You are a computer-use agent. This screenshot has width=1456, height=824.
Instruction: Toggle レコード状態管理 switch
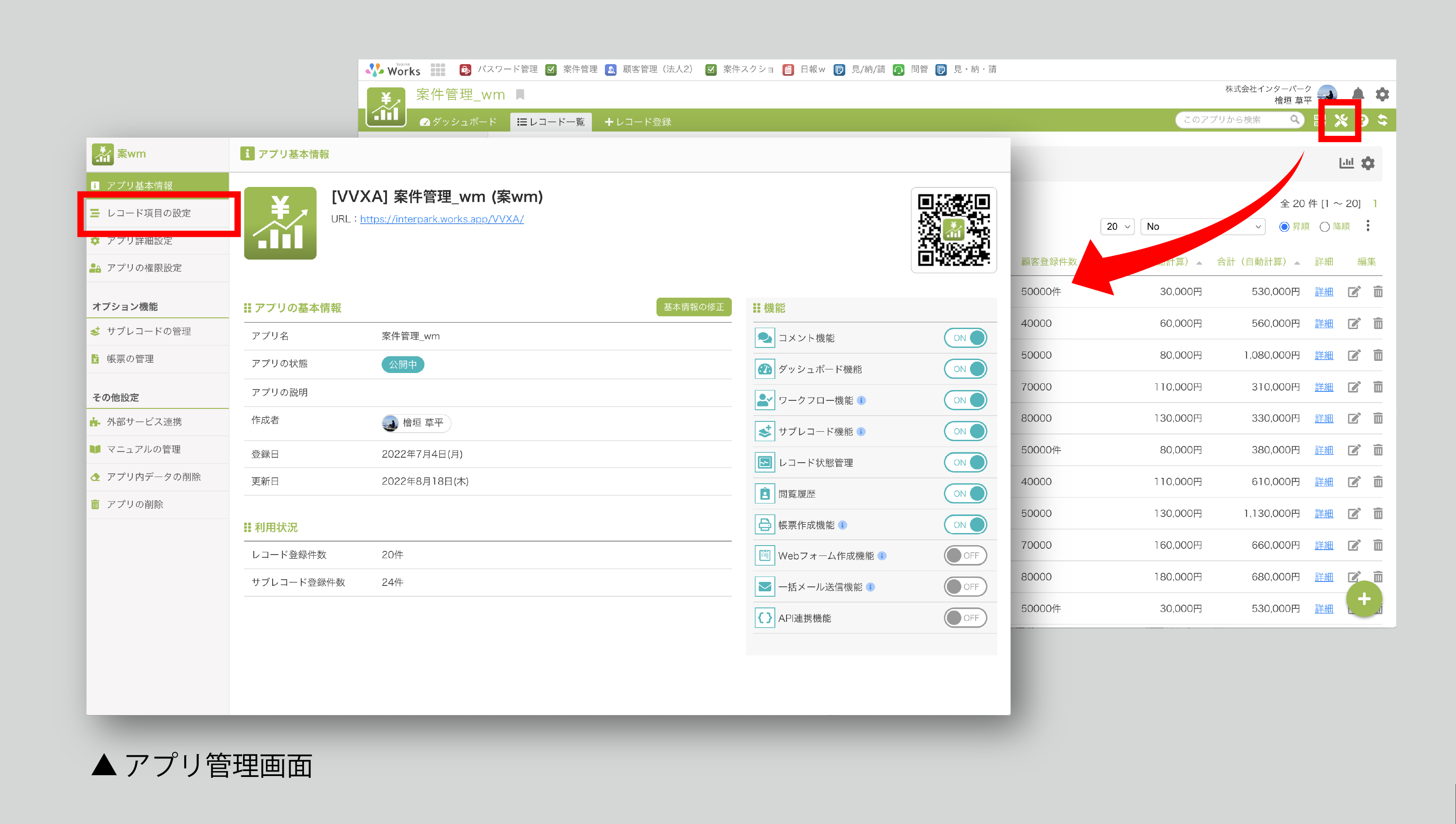(965, 463)
